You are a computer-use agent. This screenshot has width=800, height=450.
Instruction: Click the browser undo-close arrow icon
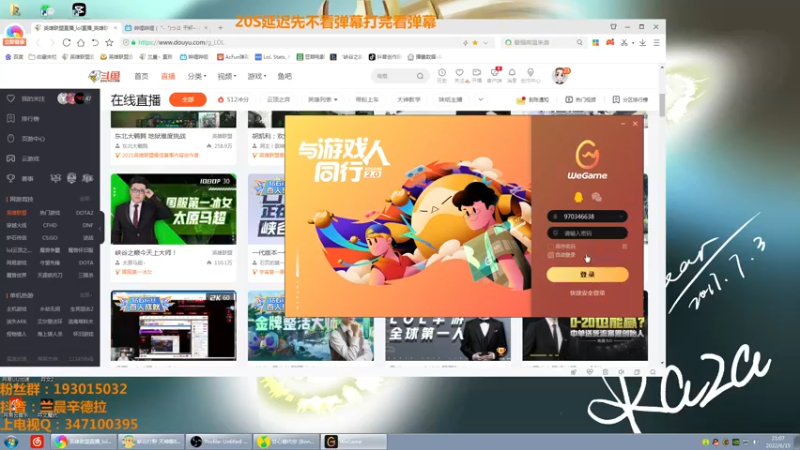pyautogui.click(x=95, y=43)
